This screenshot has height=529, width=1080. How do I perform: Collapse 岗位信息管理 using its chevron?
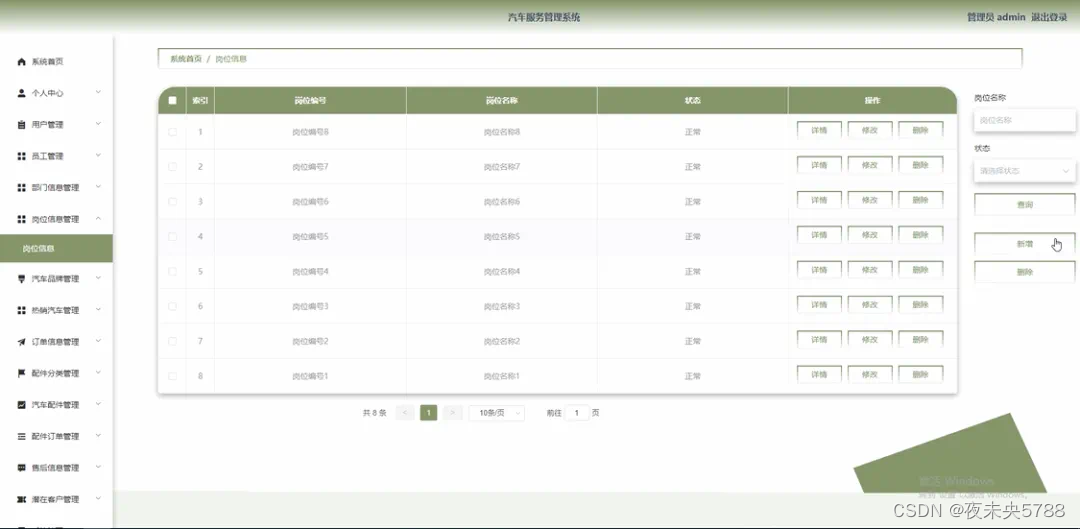pos(98,218)
